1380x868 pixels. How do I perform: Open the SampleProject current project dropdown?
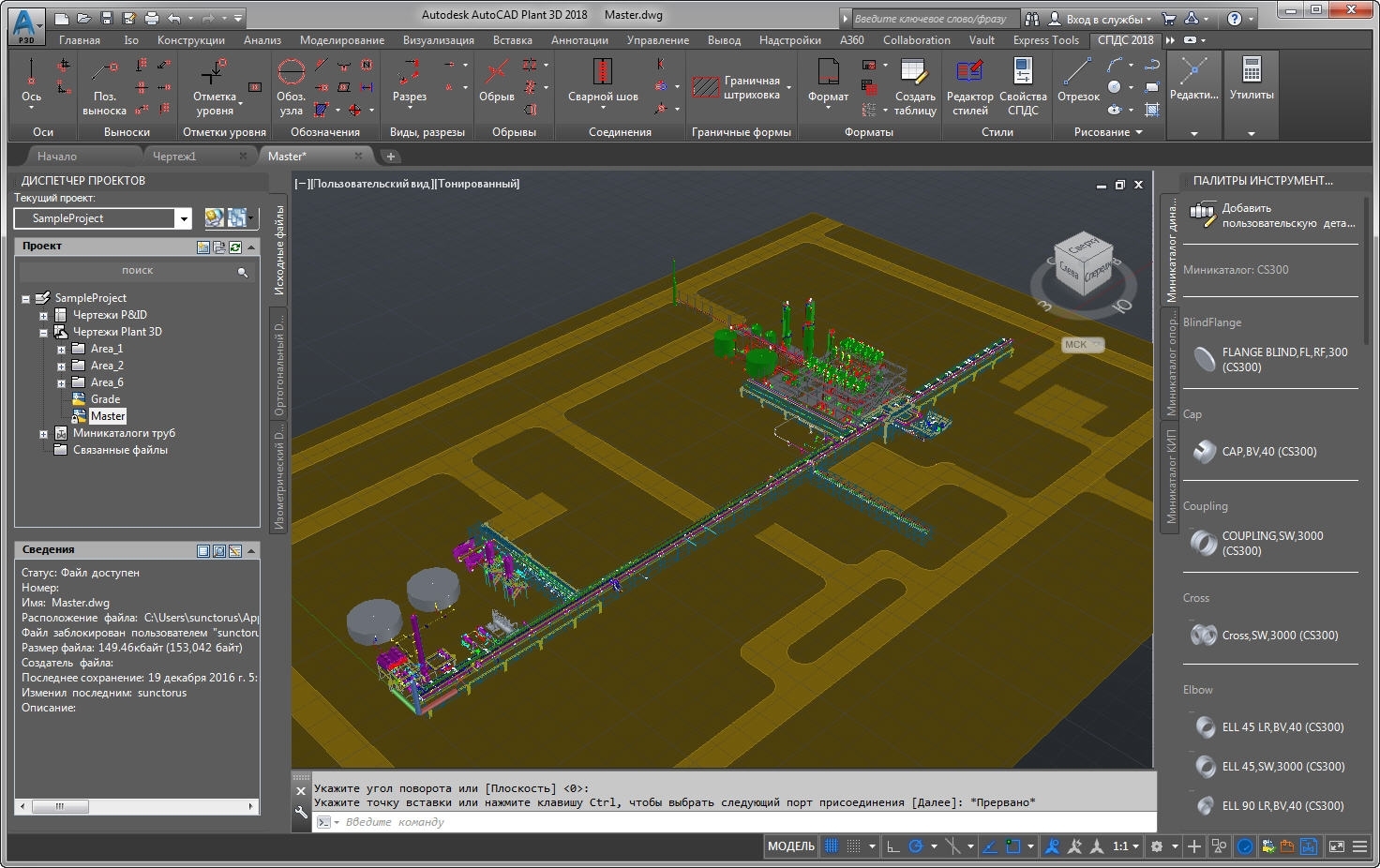click(184, 218)
